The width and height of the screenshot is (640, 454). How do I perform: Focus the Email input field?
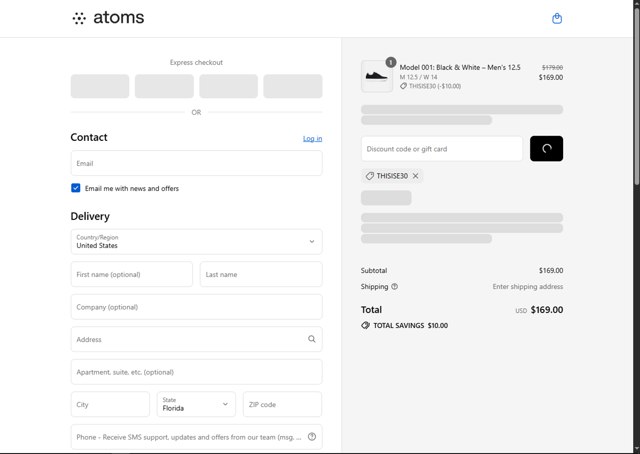(x=196, y=163)
